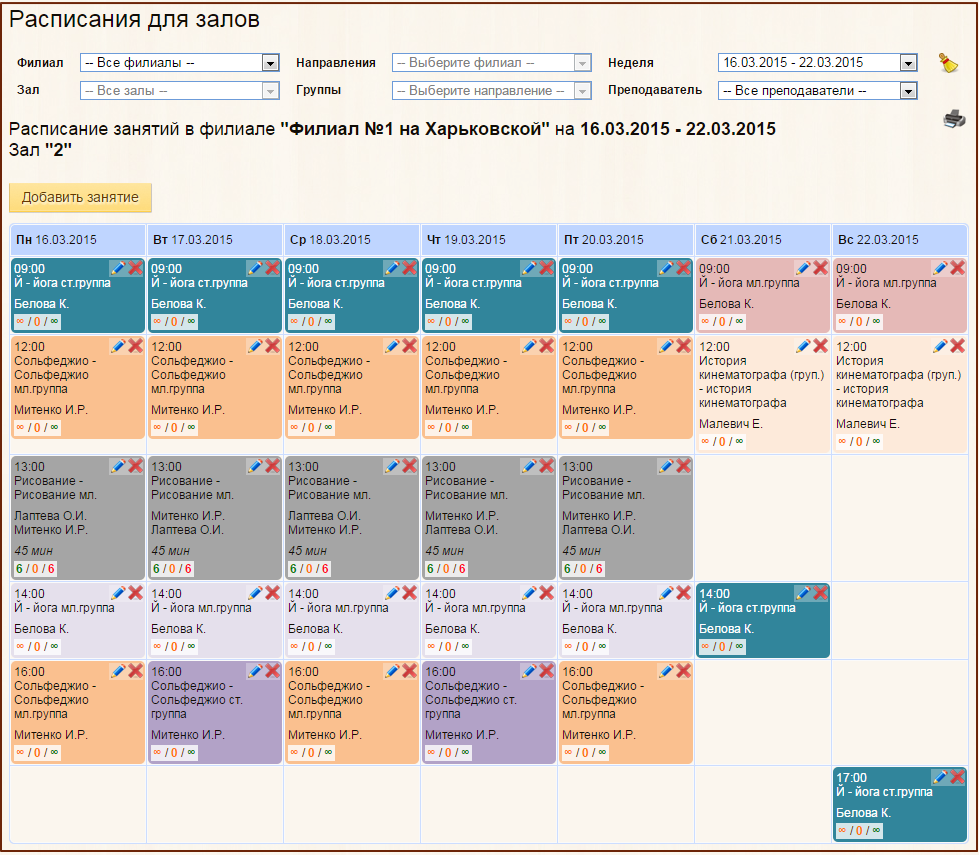
Task: Edit Sunday 17:00 yoga st. group
Action: (x=940, y=778)
